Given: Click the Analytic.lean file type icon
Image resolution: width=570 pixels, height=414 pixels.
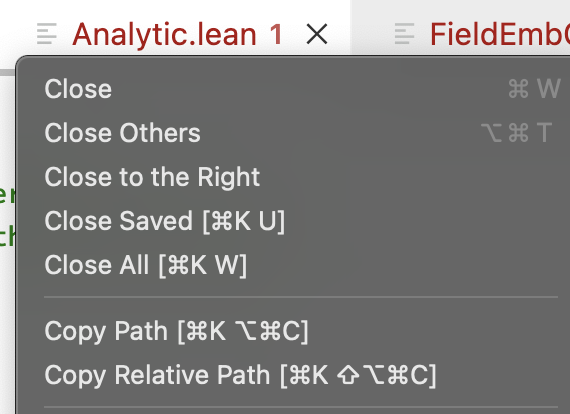Looking at the screenshot, I should click(x=47, y=34).
